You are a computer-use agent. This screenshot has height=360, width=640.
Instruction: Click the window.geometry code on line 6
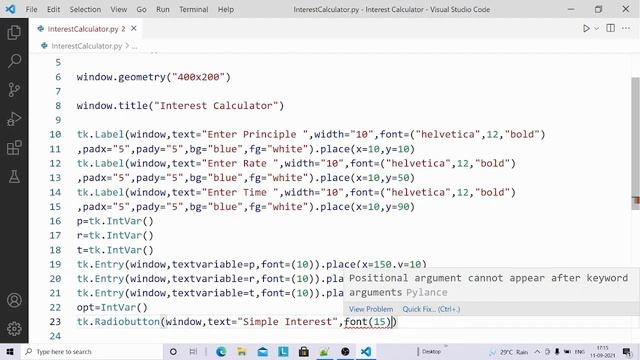click(x=153, y=77)
